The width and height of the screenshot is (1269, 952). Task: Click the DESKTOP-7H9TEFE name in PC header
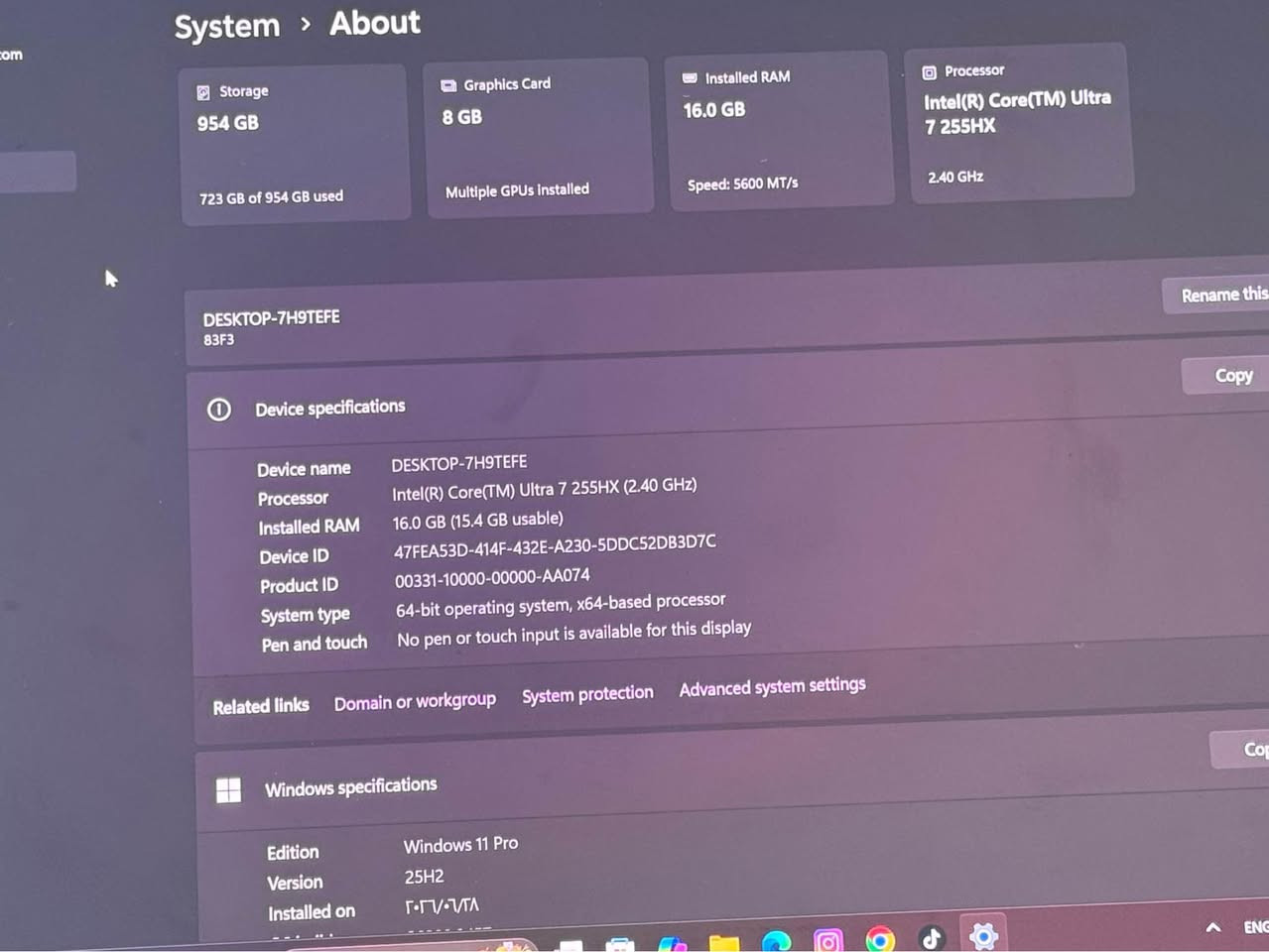coord(271,318)
